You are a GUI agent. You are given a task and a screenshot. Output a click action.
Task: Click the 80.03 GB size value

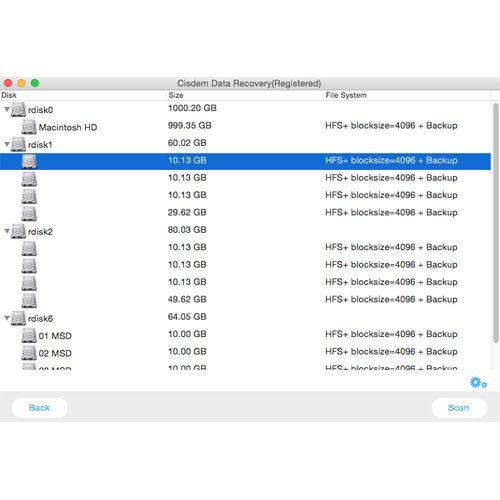187,230
